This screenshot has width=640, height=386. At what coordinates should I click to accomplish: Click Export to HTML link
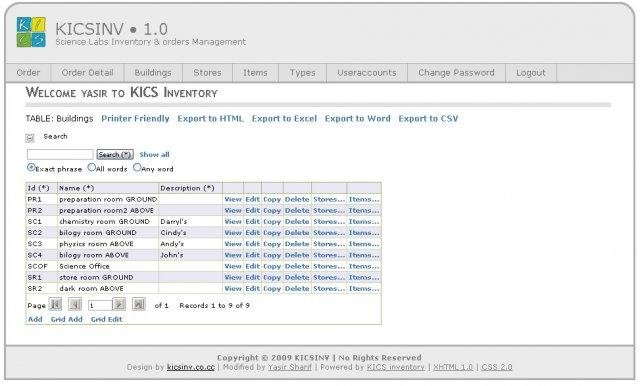[x=210, y=119]
